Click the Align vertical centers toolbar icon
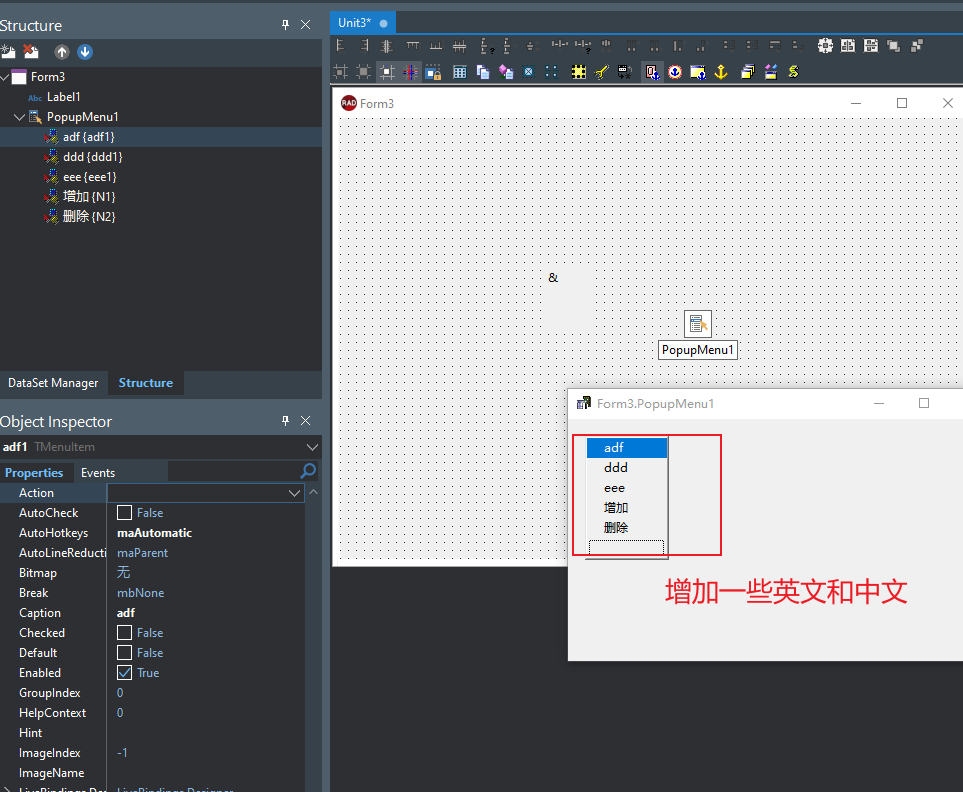This screenshot has height=792, width=963. (459, 45)
